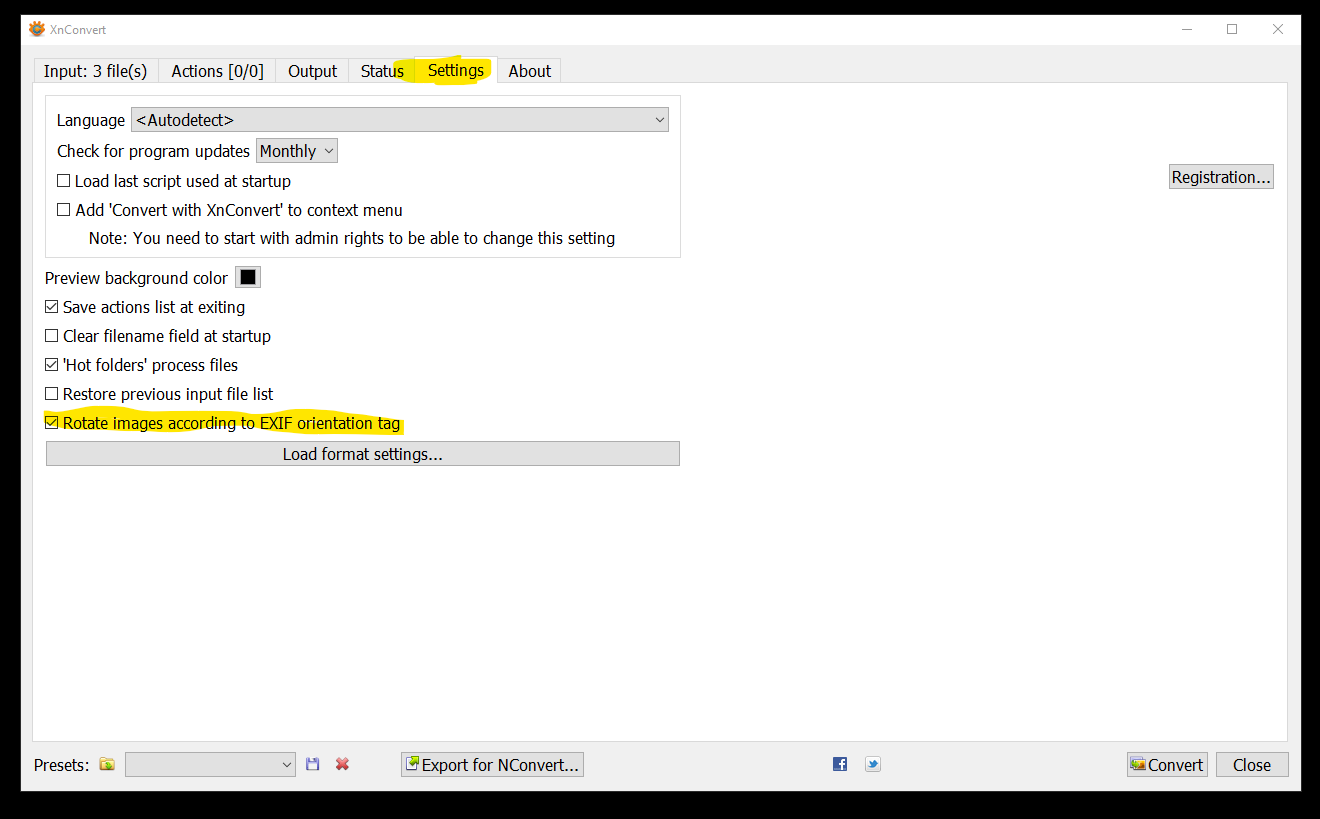Screen dimensions: 1320x819
Task: Expand the Presets combo box
Action: pyautogui.click(x=210, y=764)
